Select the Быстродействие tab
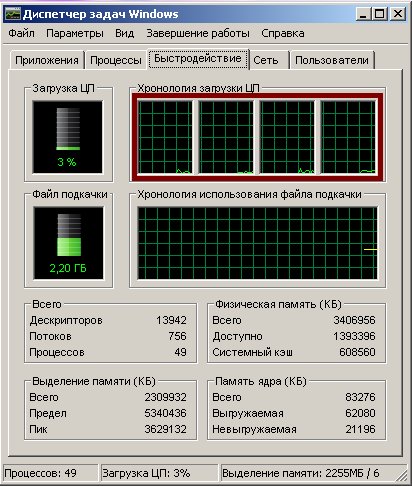The height and width of the screenshot is (486, 412). [x=198, y=59]
